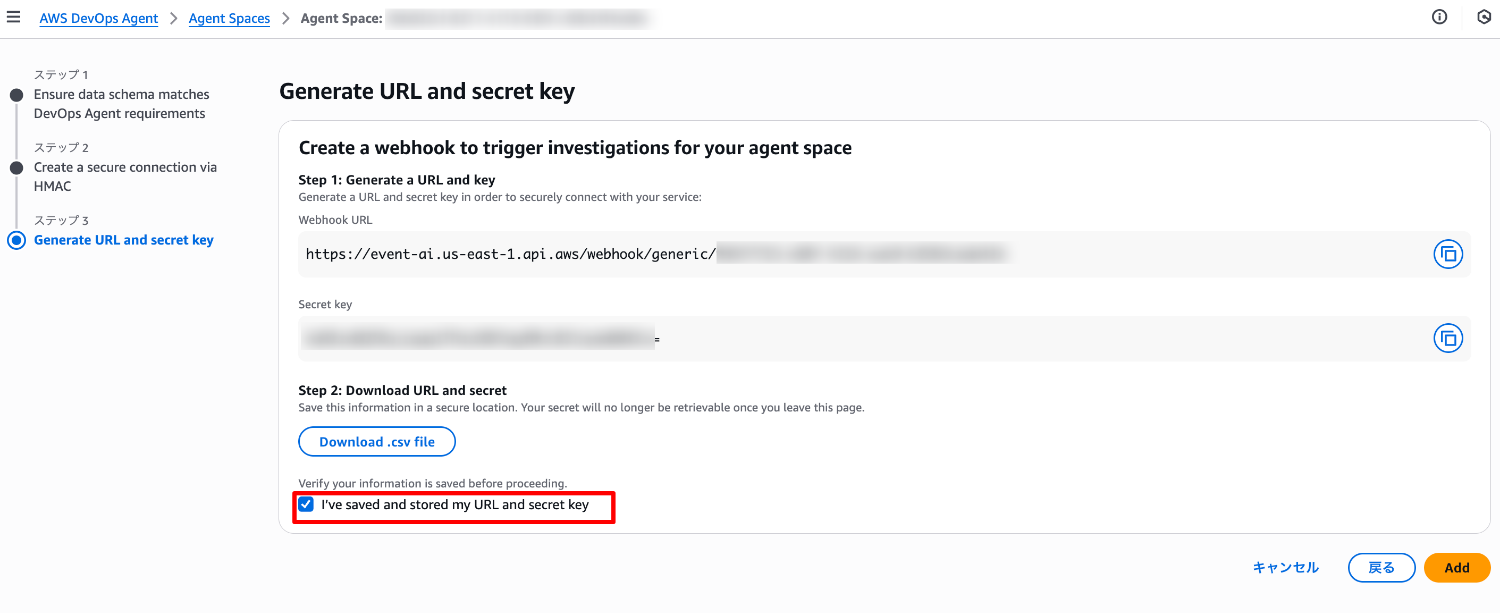
Task: Download the .csv file
Action: 377,442
